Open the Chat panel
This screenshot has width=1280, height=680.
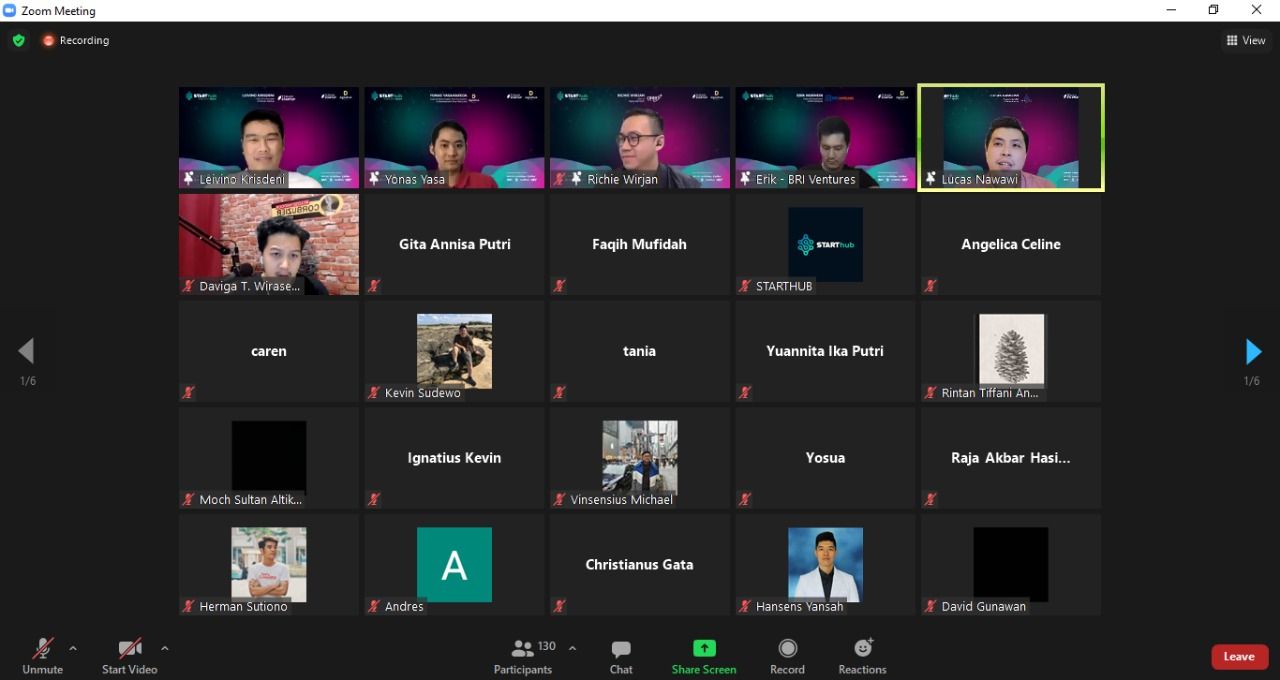(x=621, y=656)
